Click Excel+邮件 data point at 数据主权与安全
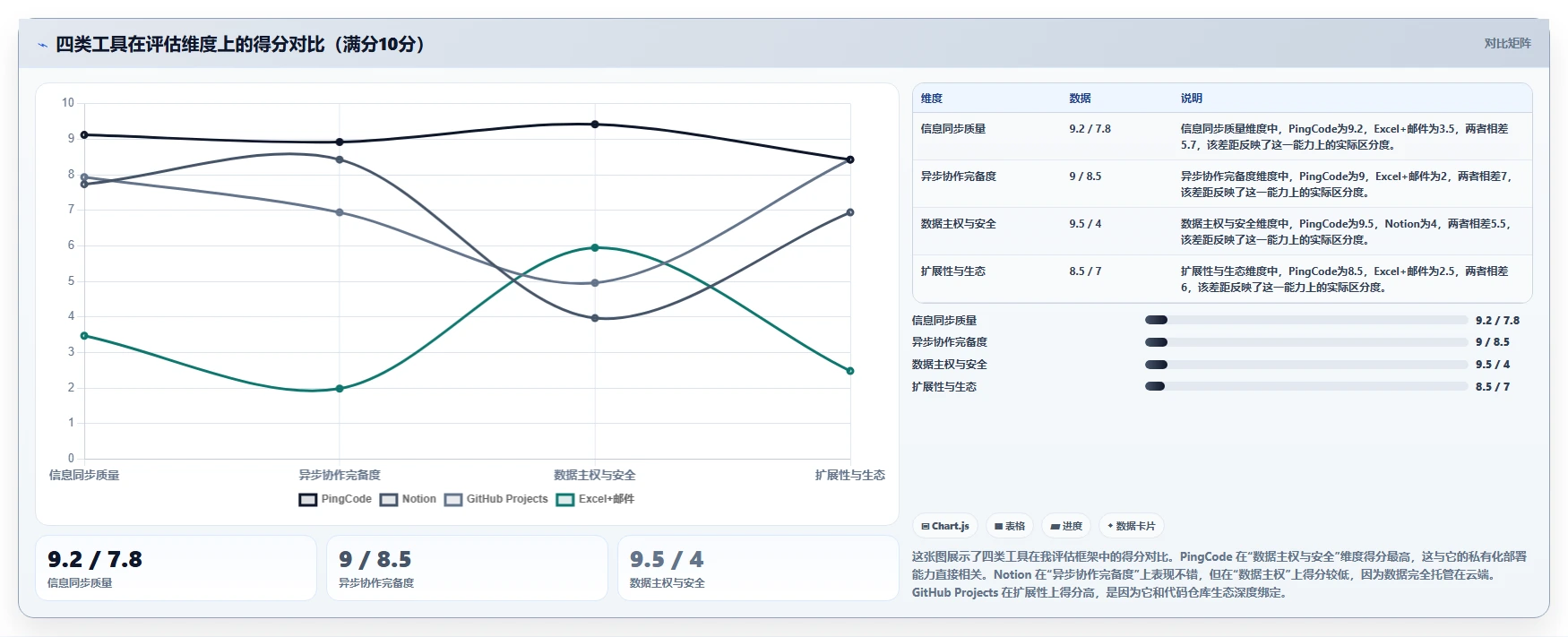This screenshot has width=1568, height=637. pos(595,247)
